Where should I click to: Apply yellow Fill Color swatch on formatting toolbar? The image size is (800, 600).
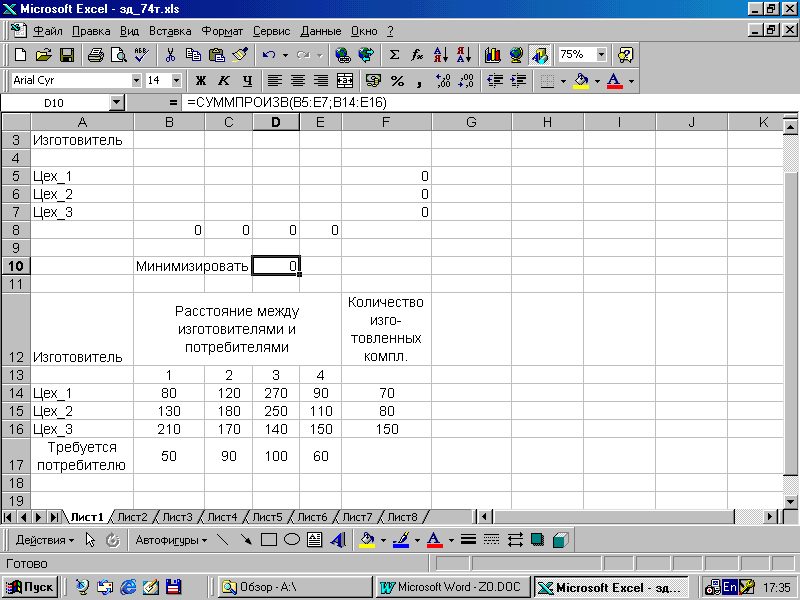click(581, 81)
